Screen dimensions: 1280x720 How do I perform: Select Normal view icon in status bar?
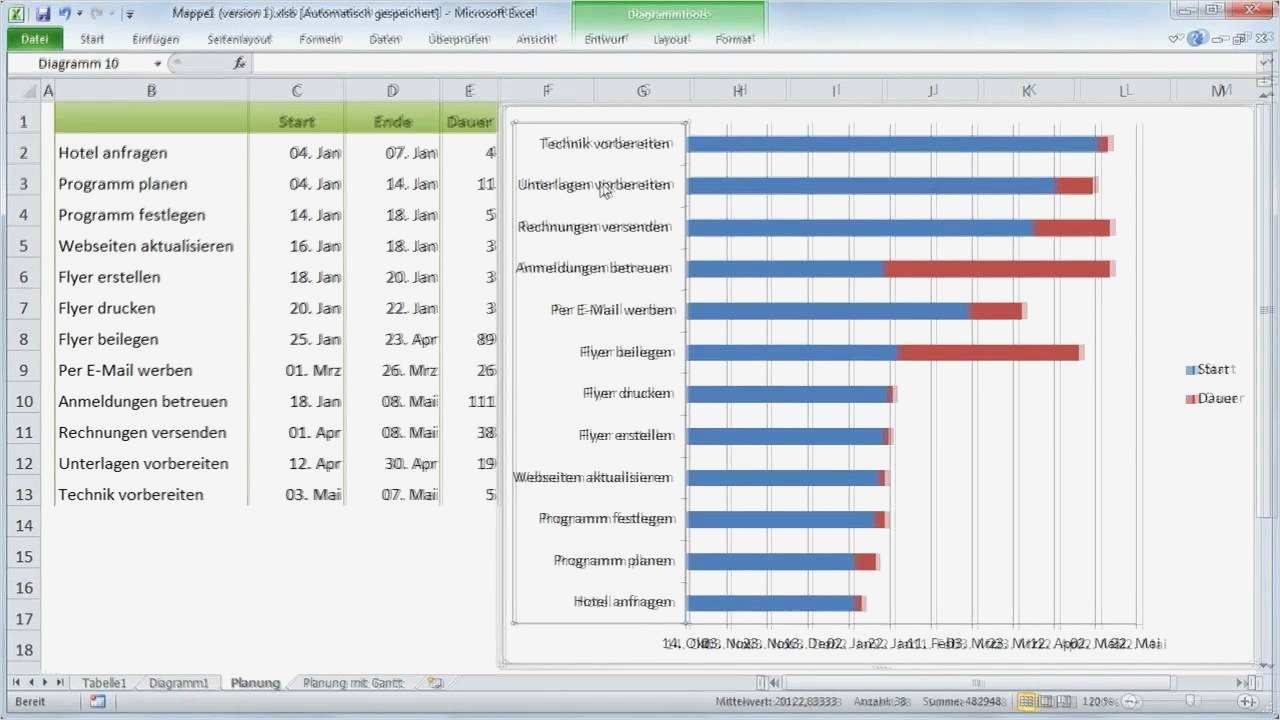pyautogui.click(x=1025, y=700)
